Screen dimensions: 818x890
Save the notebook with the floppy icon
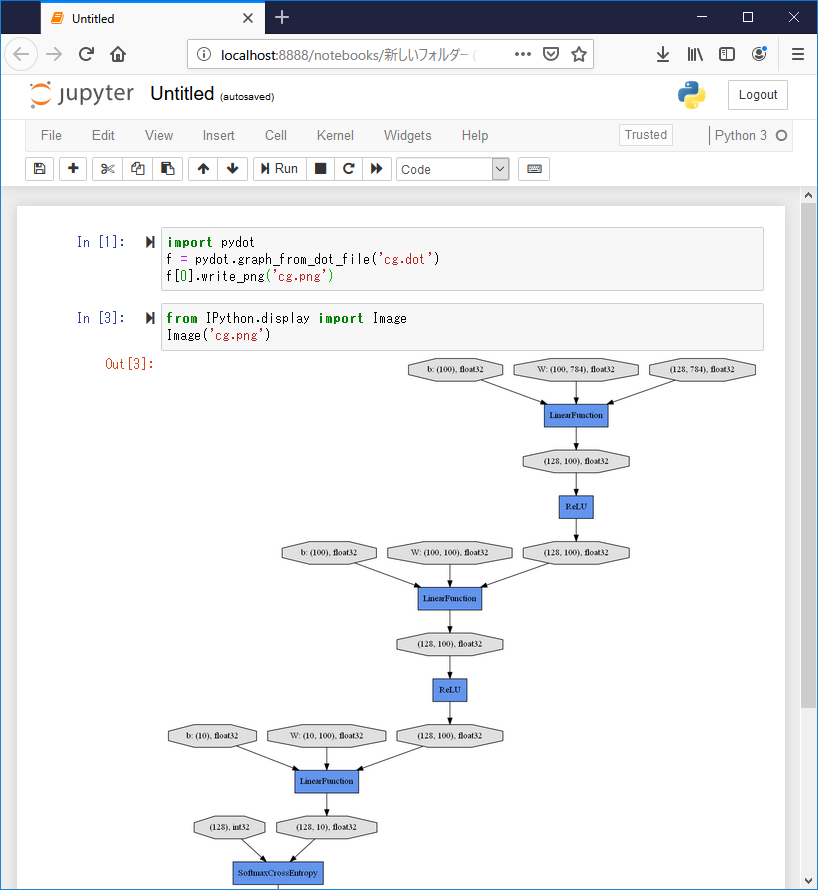coord(39,169)
